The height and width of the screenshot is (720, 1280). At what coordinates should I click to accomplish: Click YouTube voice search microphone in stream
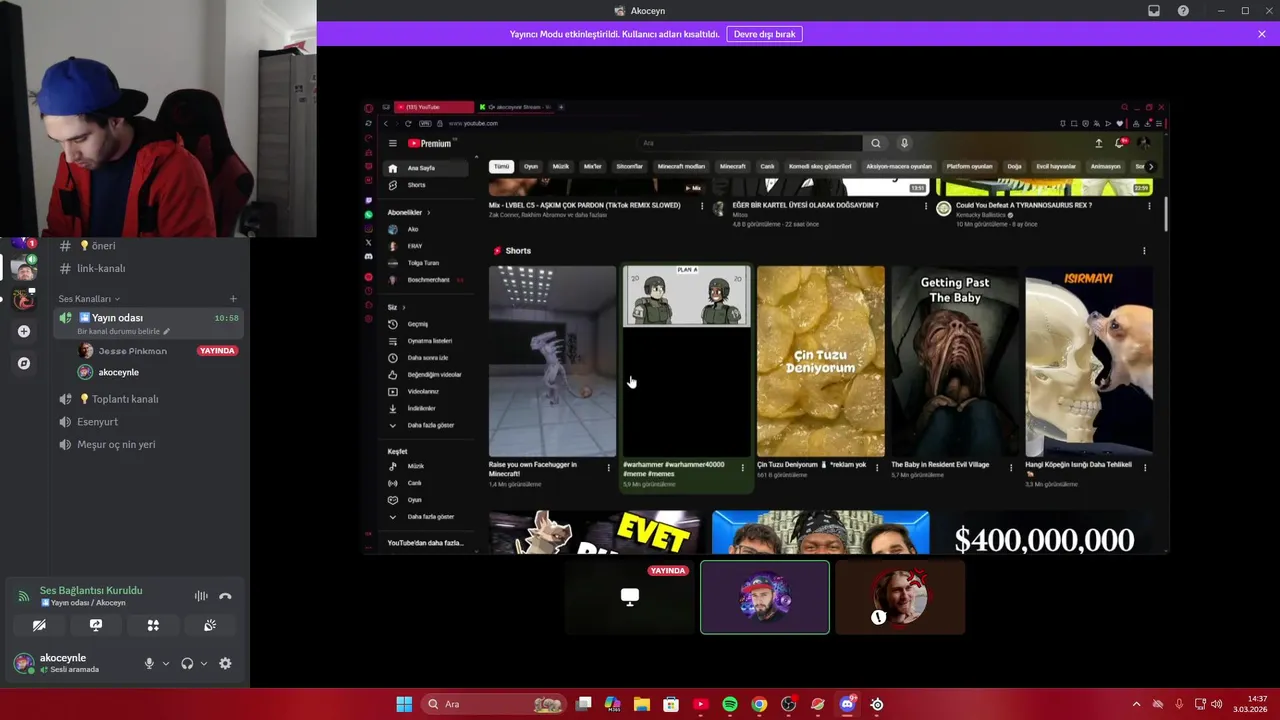tap(904, 143)
